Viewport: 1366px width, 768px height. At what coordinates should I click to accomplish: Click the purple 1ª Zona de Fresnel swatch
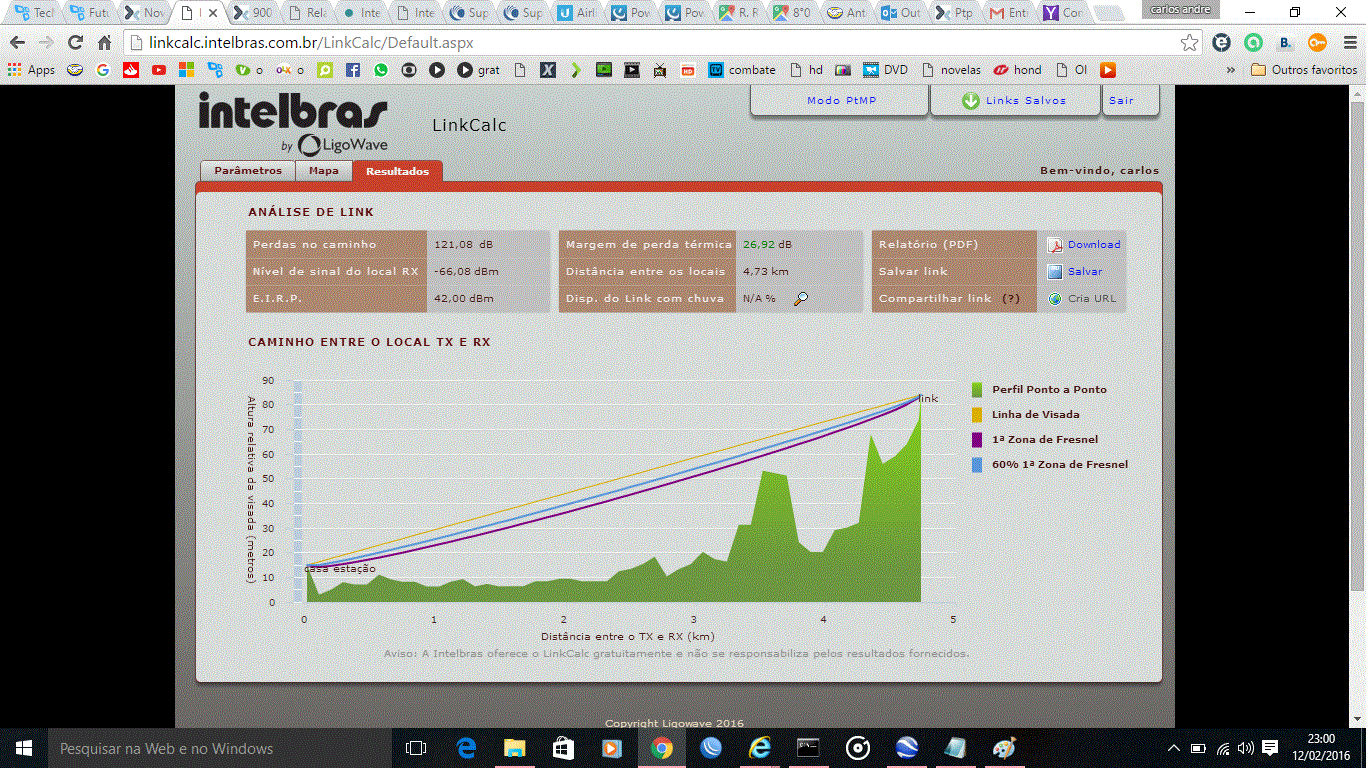977,439
